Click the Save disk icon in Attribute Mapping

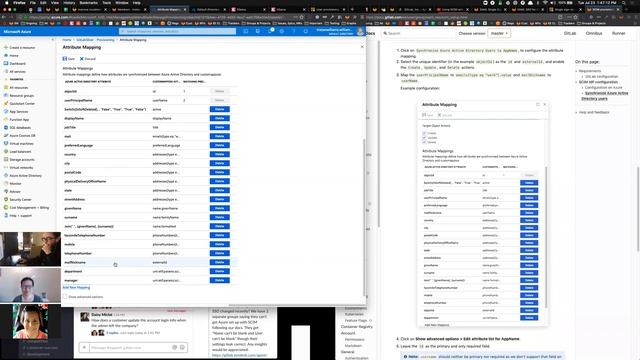pos(64,59)
